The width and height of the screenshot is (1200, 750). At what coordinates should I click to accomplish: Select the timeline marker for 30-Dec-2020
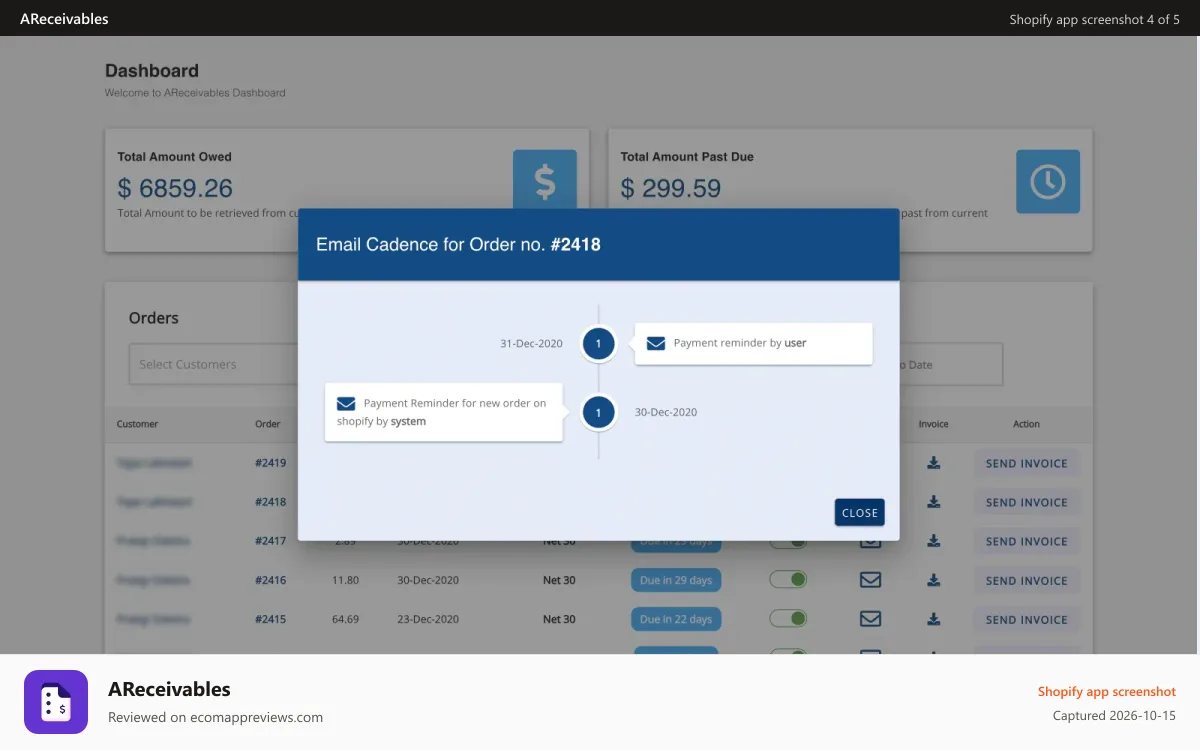tap(598, 412)
